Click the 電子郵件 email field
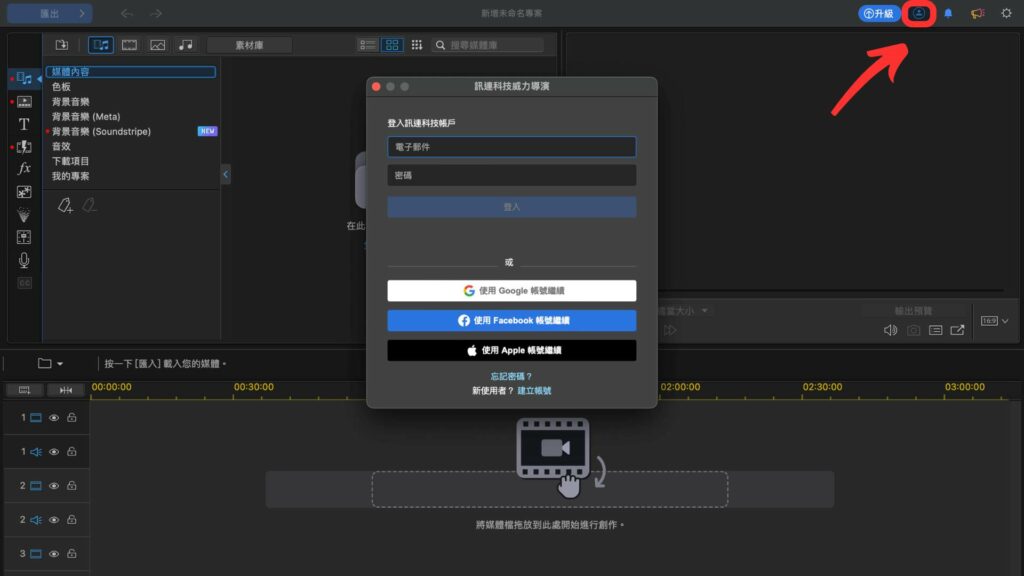The height and width of the screenshot is (576, 1024). pos(511,147)
